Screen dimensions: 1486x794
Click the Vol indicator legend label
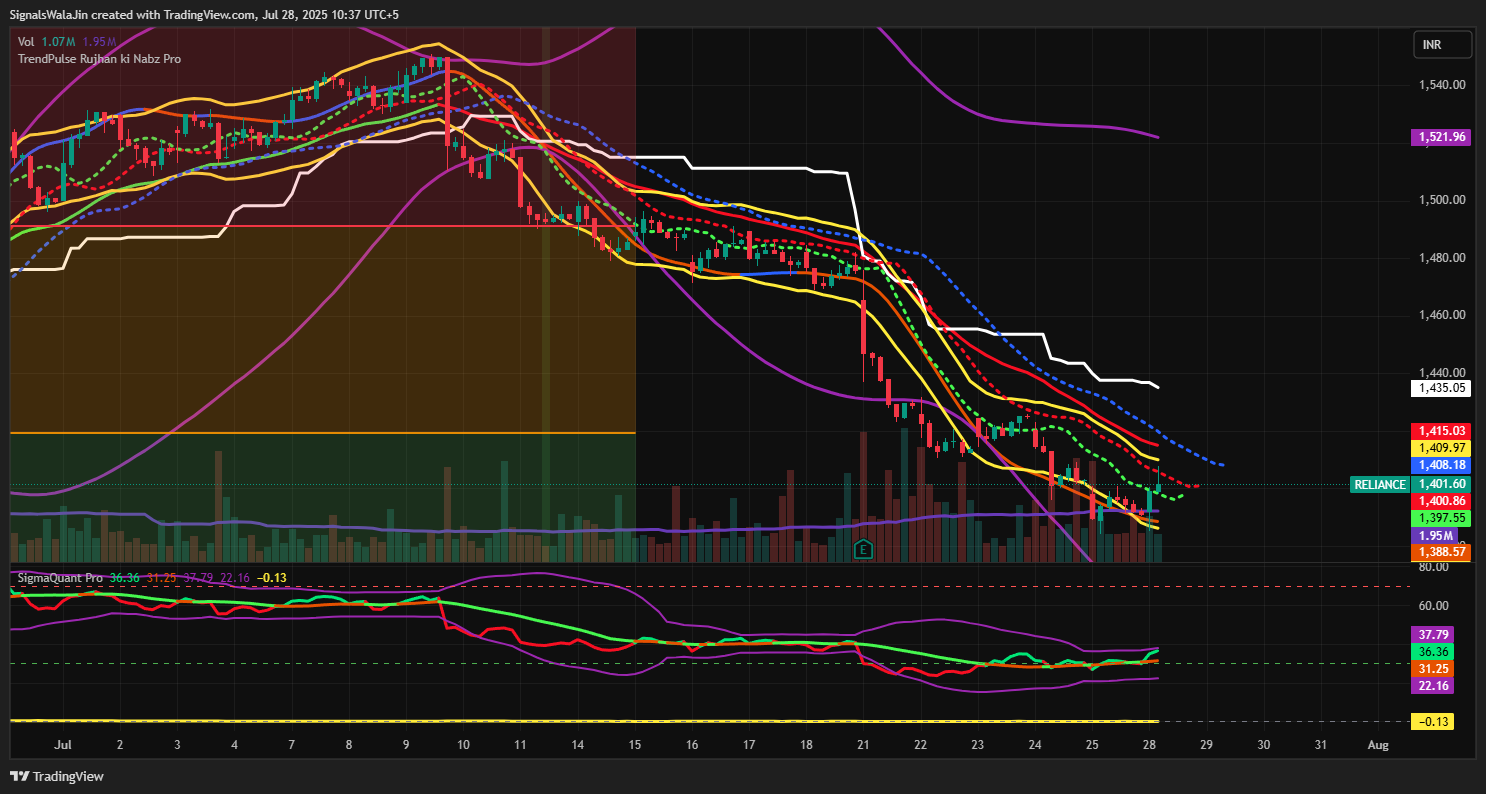click(26, 42)
